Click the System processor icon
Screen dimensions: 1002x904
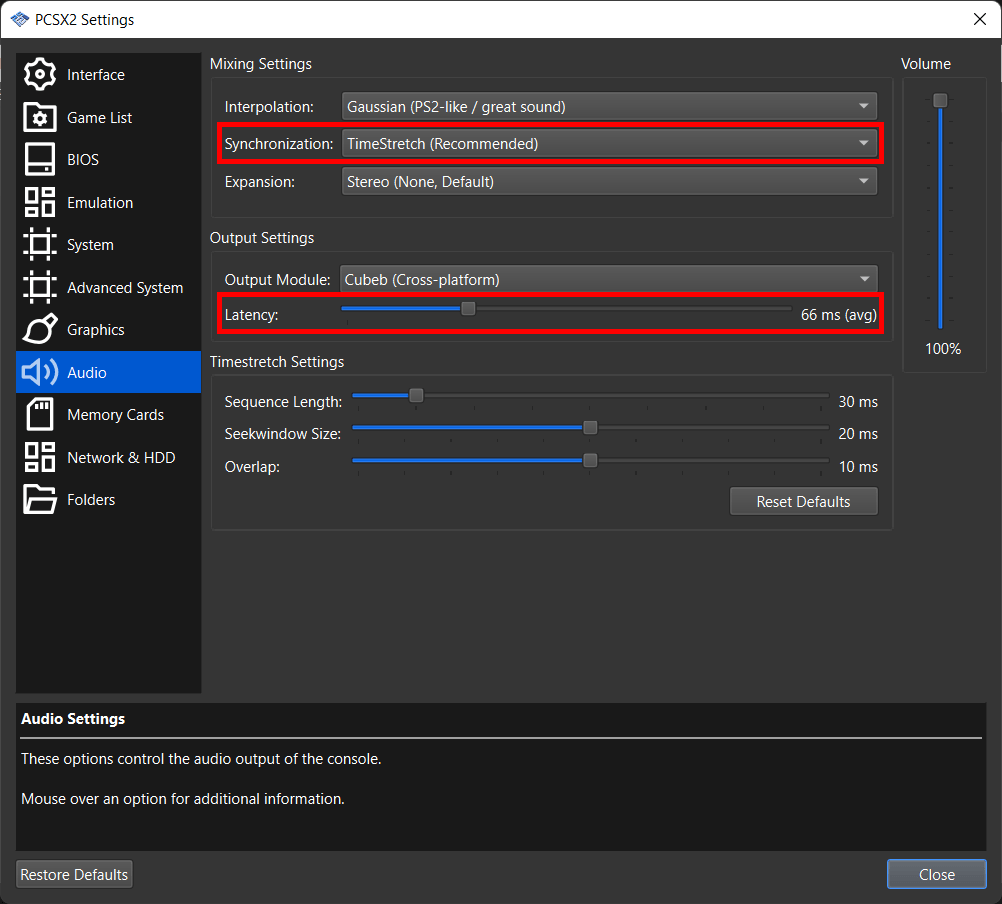[x=40, y=244]
